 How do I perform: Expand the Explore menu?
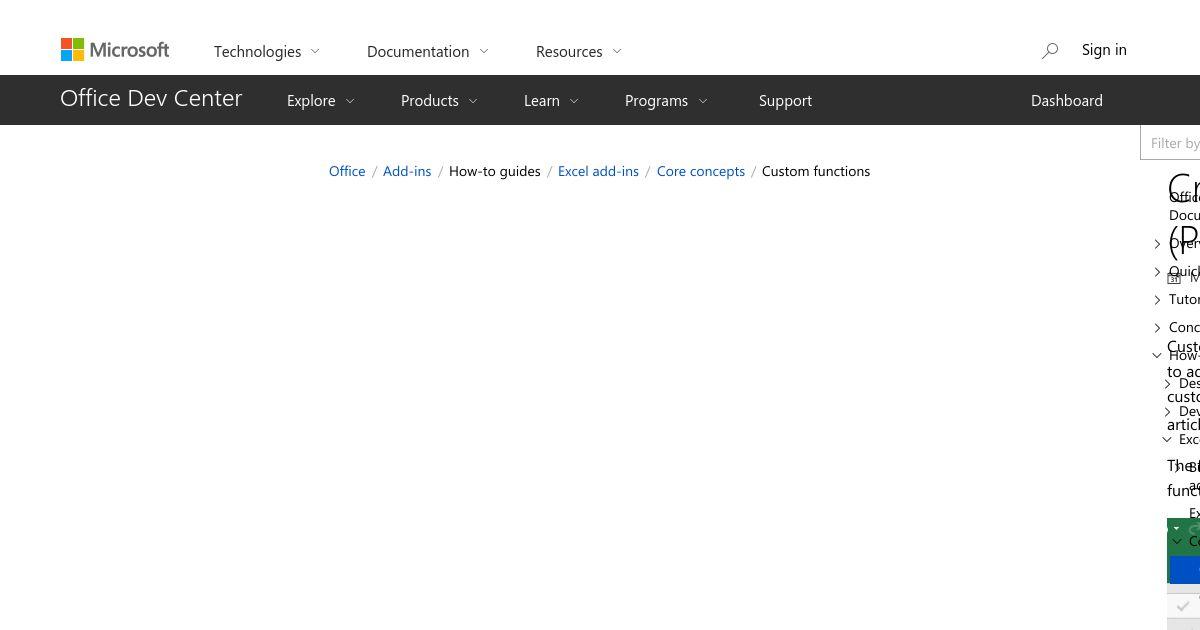point(321,100)
